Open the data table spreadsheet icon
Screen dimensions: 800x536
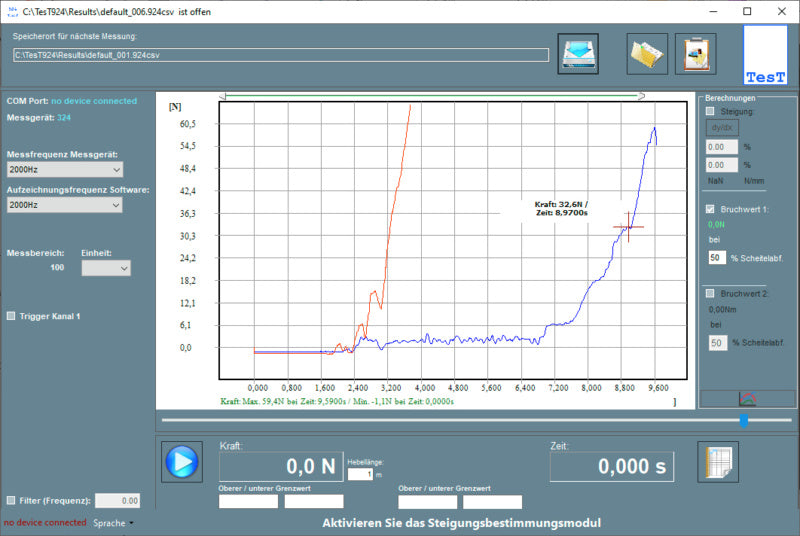(x=717, y=462)
